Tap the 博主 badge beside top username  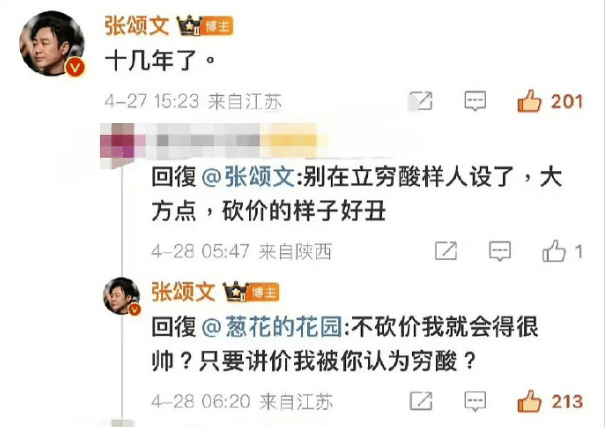[217, 26]
